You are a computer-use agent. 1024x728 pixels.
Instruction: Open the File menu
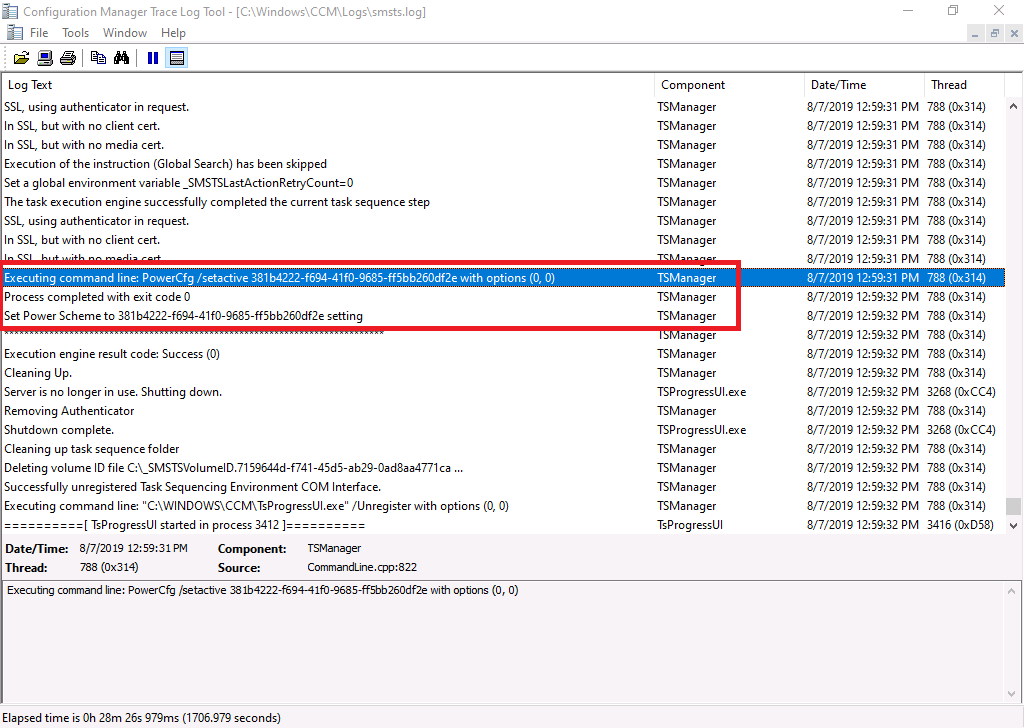click(39, 33)
